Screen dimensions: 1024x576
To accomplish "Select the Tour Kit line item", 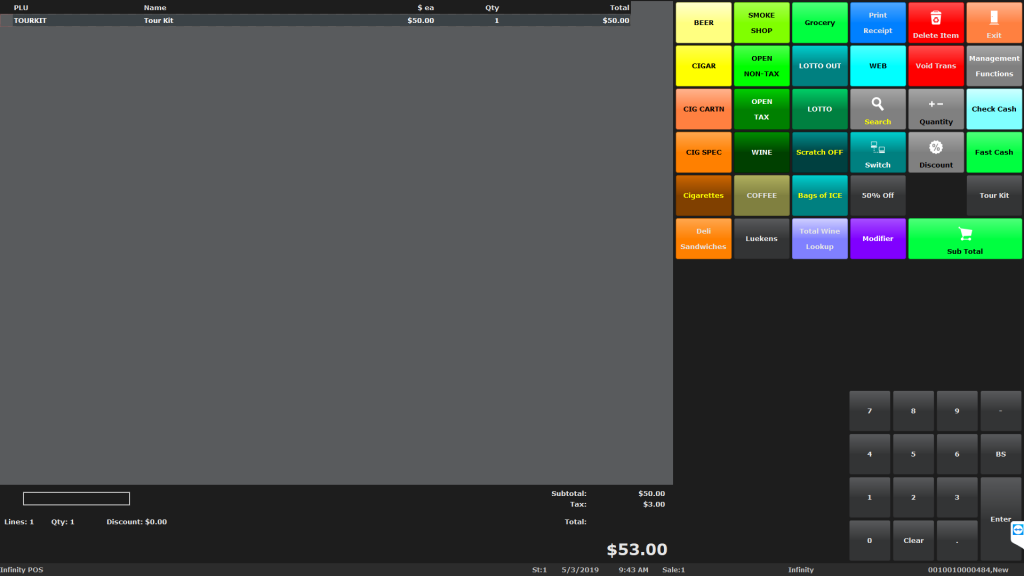I will click(300, 20).
